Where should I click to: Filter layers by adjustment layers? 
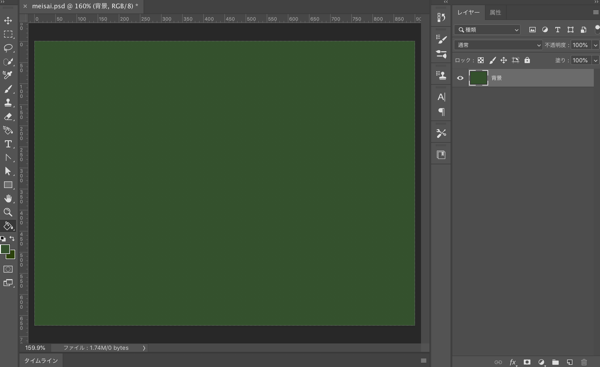tap(545, 29)
